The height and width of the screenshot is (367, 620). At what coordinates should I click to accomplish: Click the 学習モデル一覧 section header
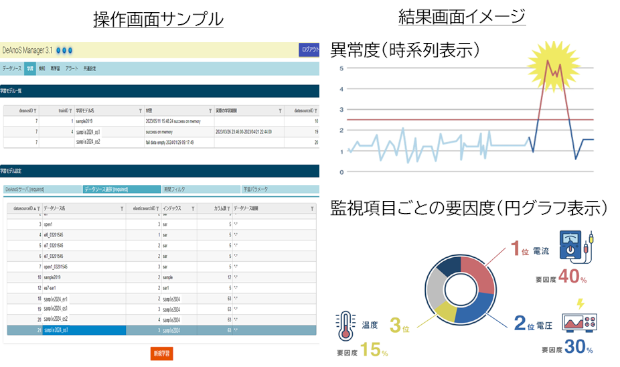(159, 91)
